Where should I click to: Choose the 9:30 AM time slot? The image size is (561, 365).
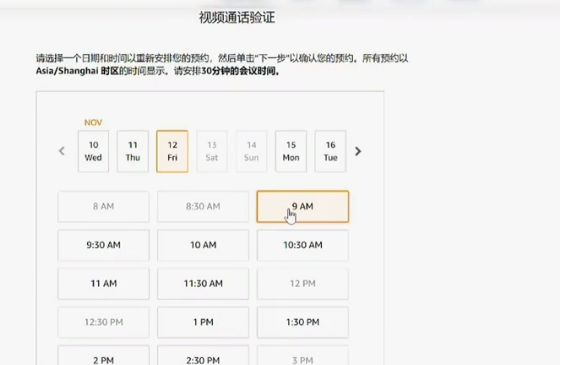[103, 245]
